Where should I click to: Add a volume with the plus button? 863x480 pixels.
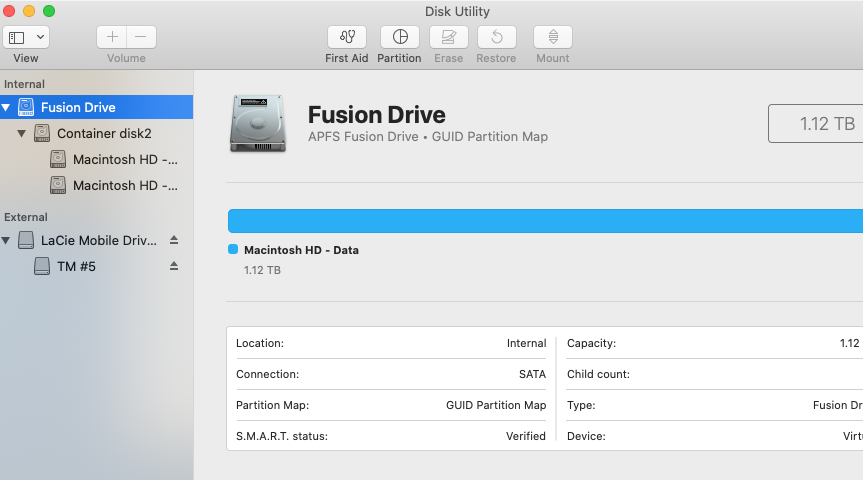[x=112, y=37]
